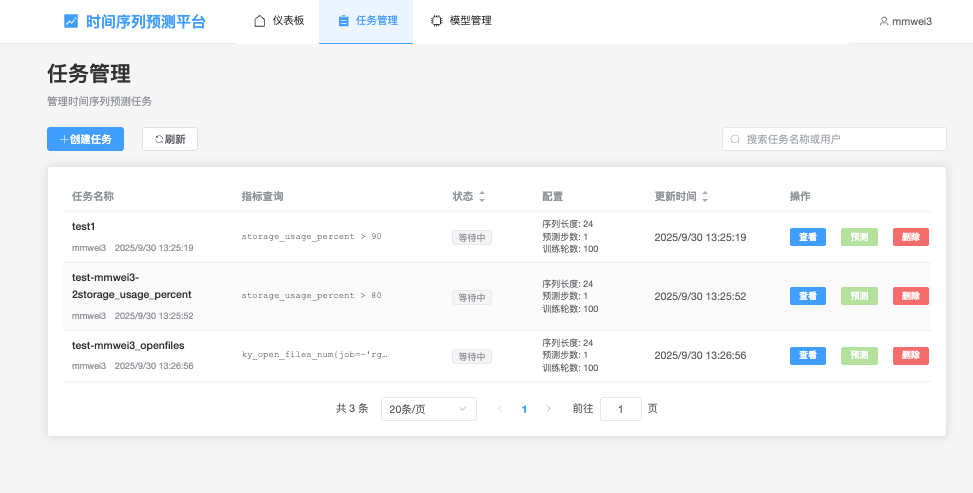Click 等待中 status of test-mmwei3_openfiles row
Image resolution: width=973 pixels, height=493 pixels.
coord(472,356)
